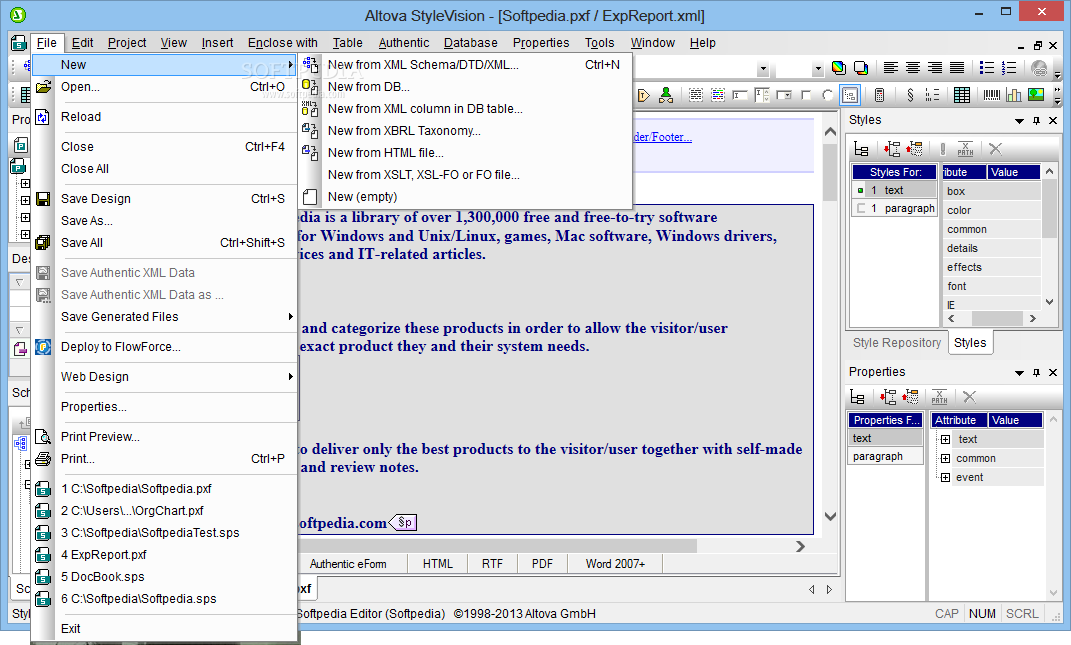Click Styles panel horizontal scrollbar right arrow
Viewport: 1071px width, 645px height.
(x=1033, y=318)
